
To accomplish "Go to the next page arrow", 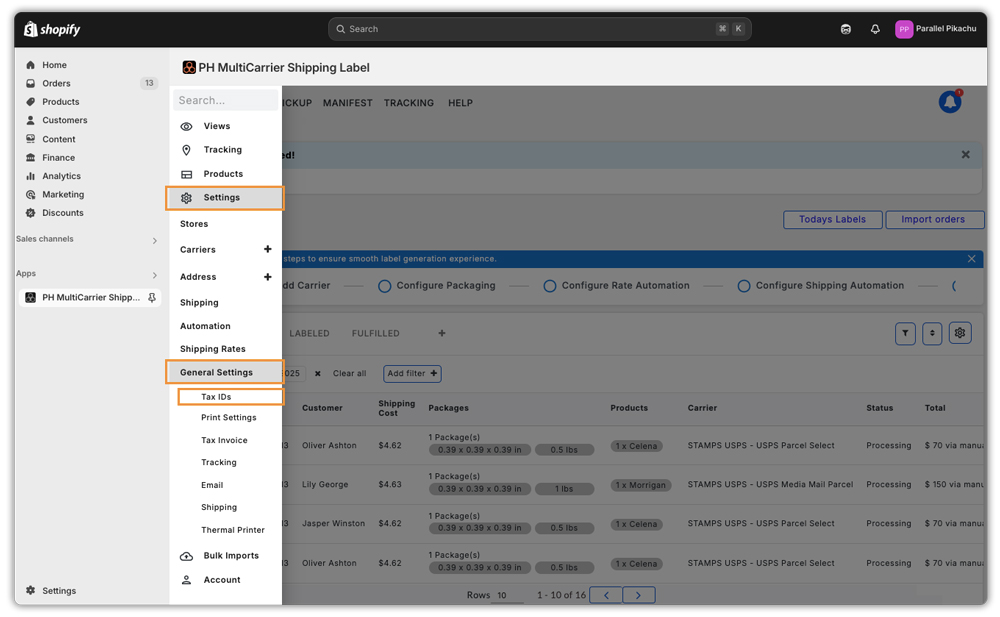I will [638, 595].
